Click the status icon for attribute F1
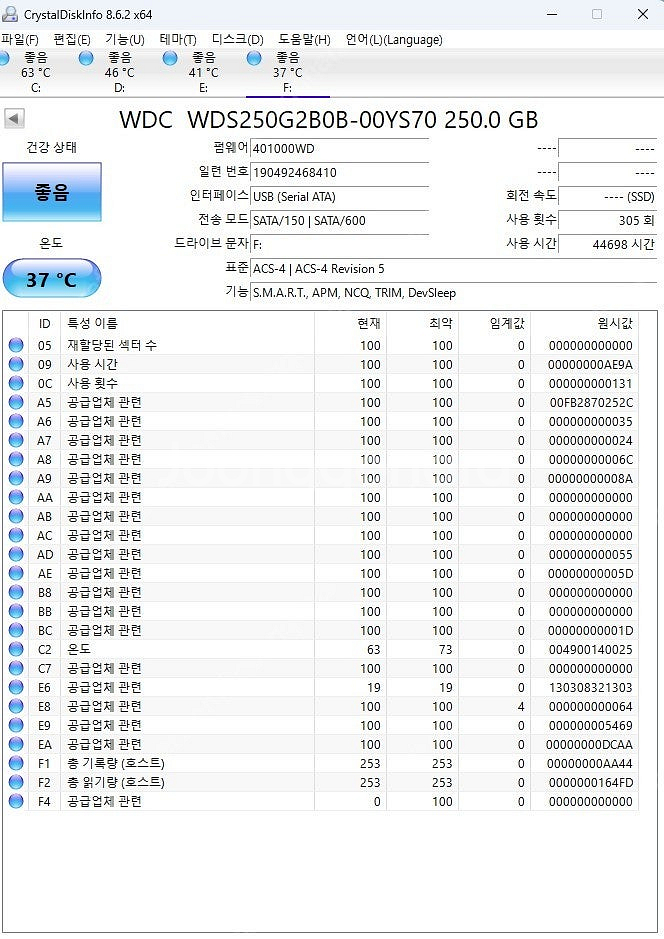Viewport: 664px width, 939px height. tap(16, 764)
